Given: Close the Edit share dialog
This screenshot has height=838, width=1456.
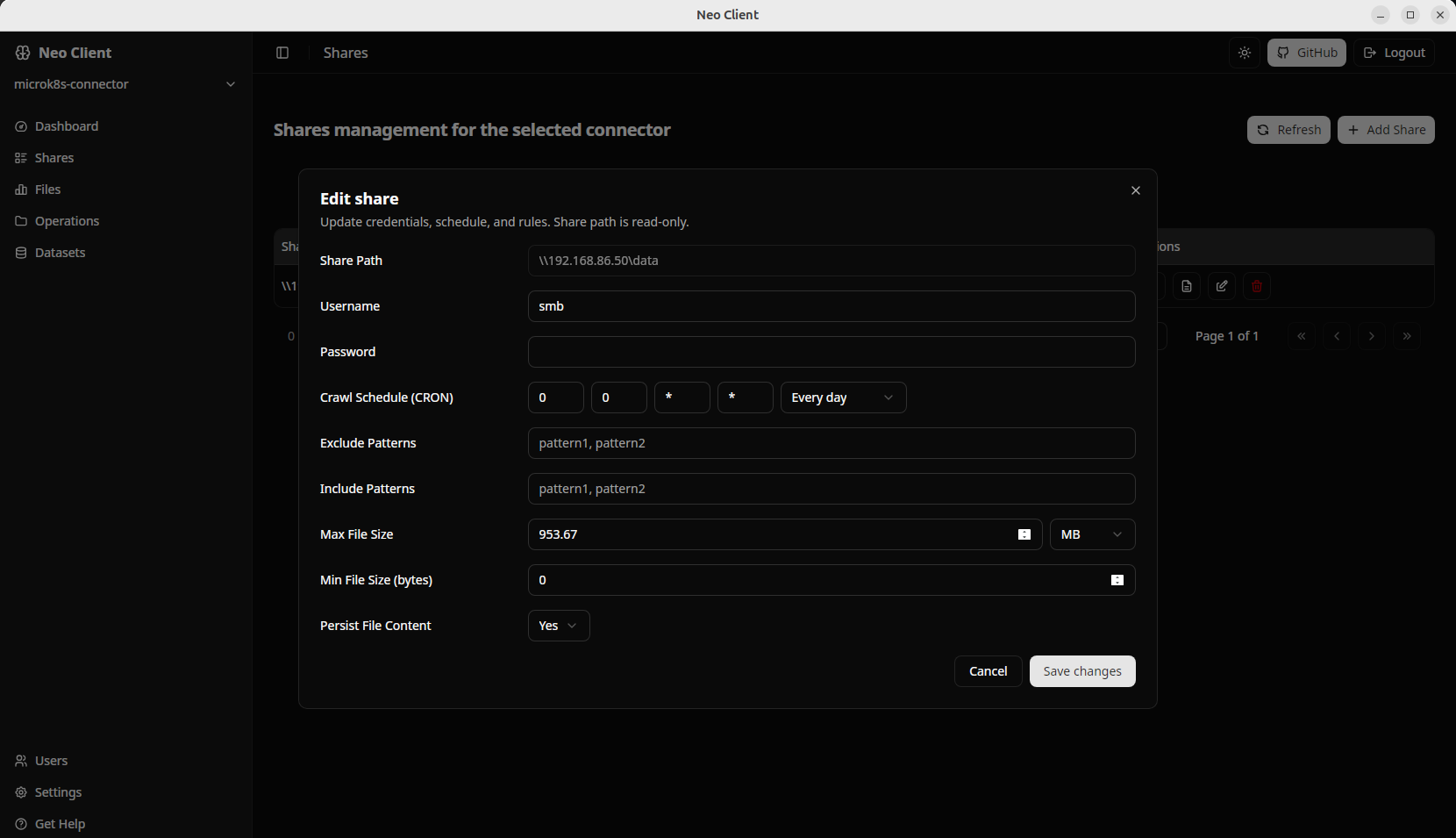Looking at the screenshot, I should pyautogui.click(x=1135, y=190).
